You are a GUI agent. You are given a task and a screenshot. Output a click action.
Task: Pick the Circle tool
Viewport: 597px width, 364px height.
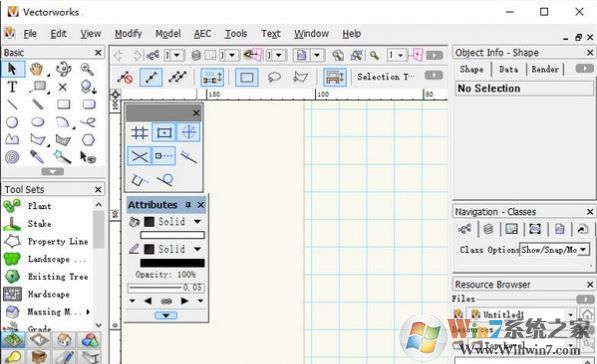pos(12,122)
